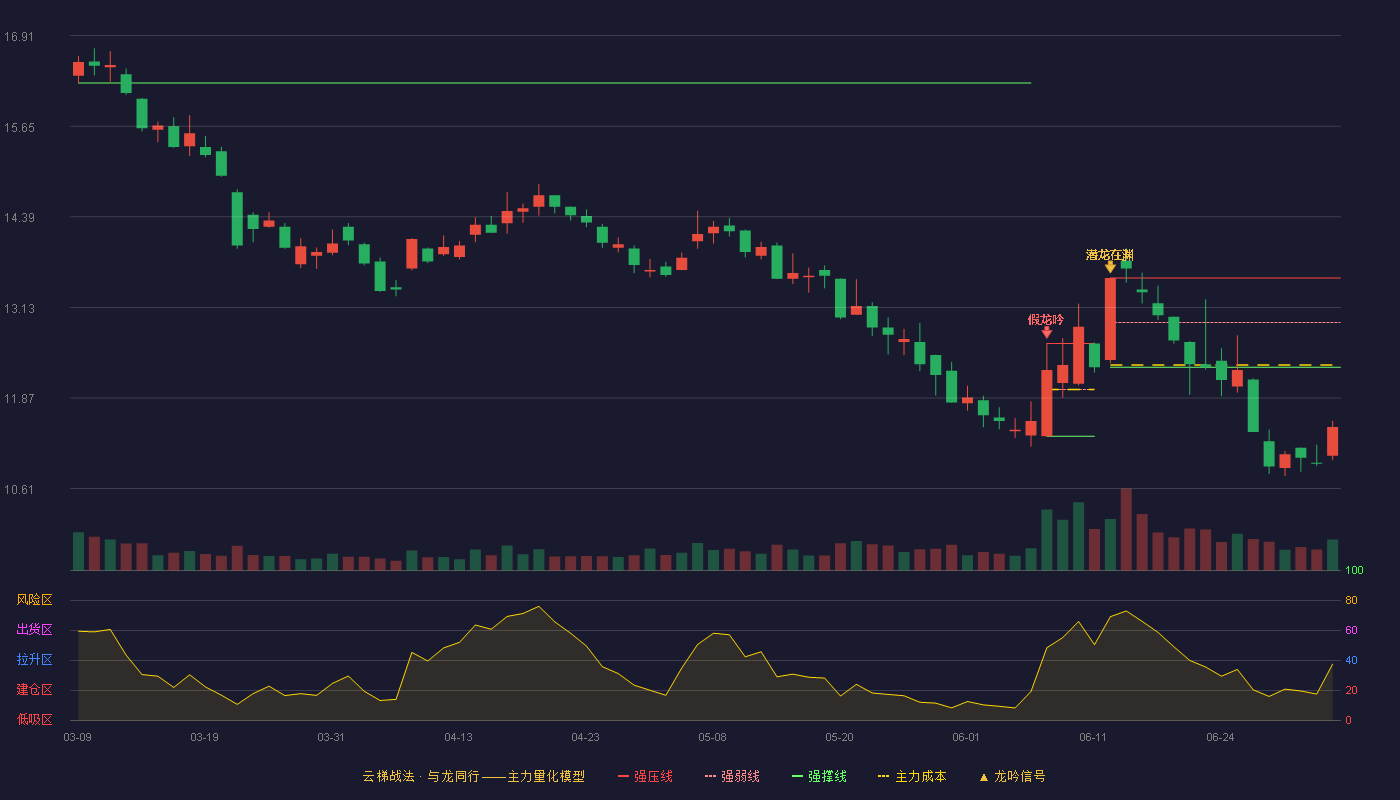Click the 假龙吟 signal label
Viewport: 1400px width, 800px height.
click(1046, 320)
